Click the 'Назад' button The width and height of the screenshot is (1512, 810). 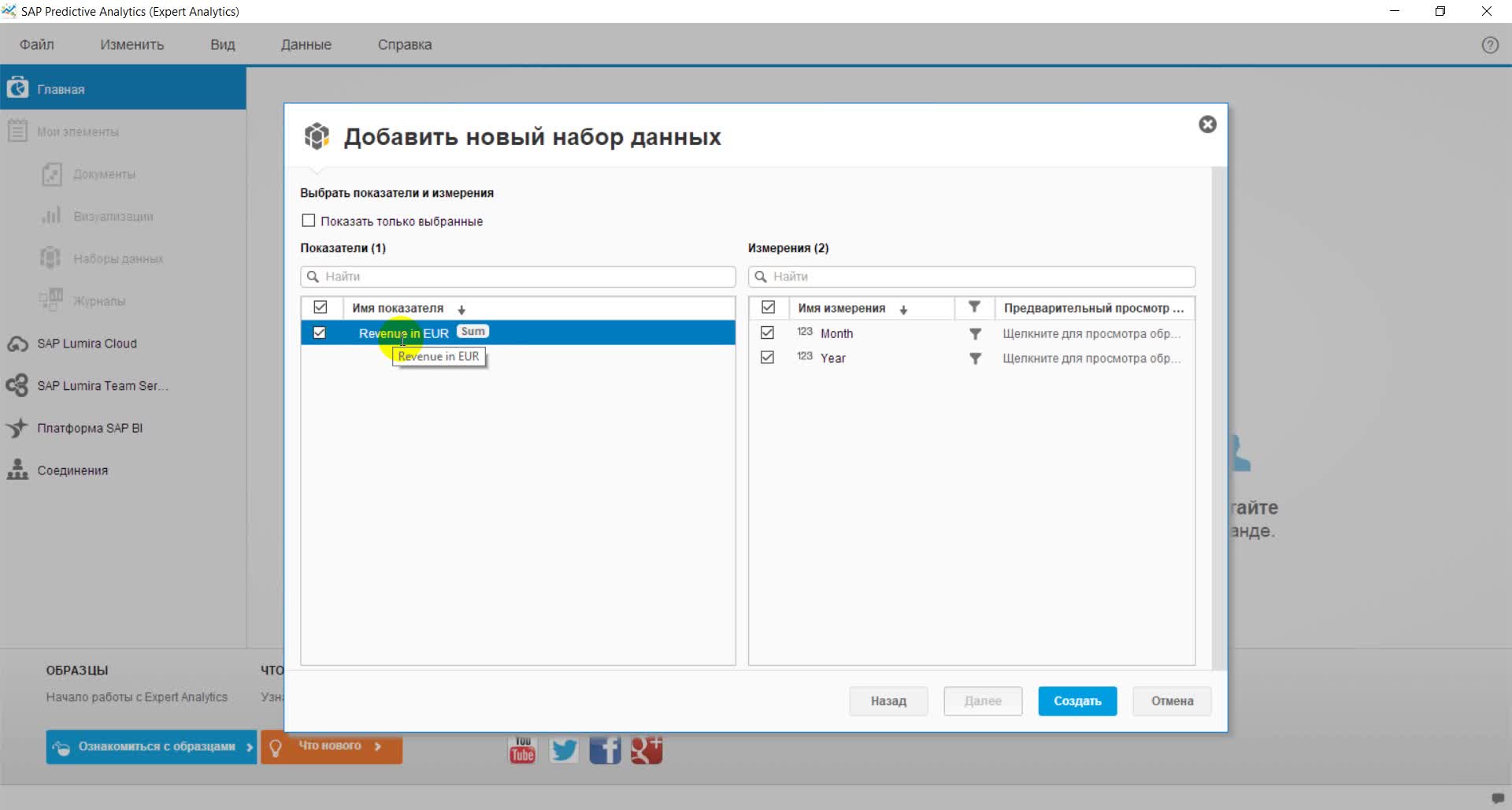click(x=888, y=700)
